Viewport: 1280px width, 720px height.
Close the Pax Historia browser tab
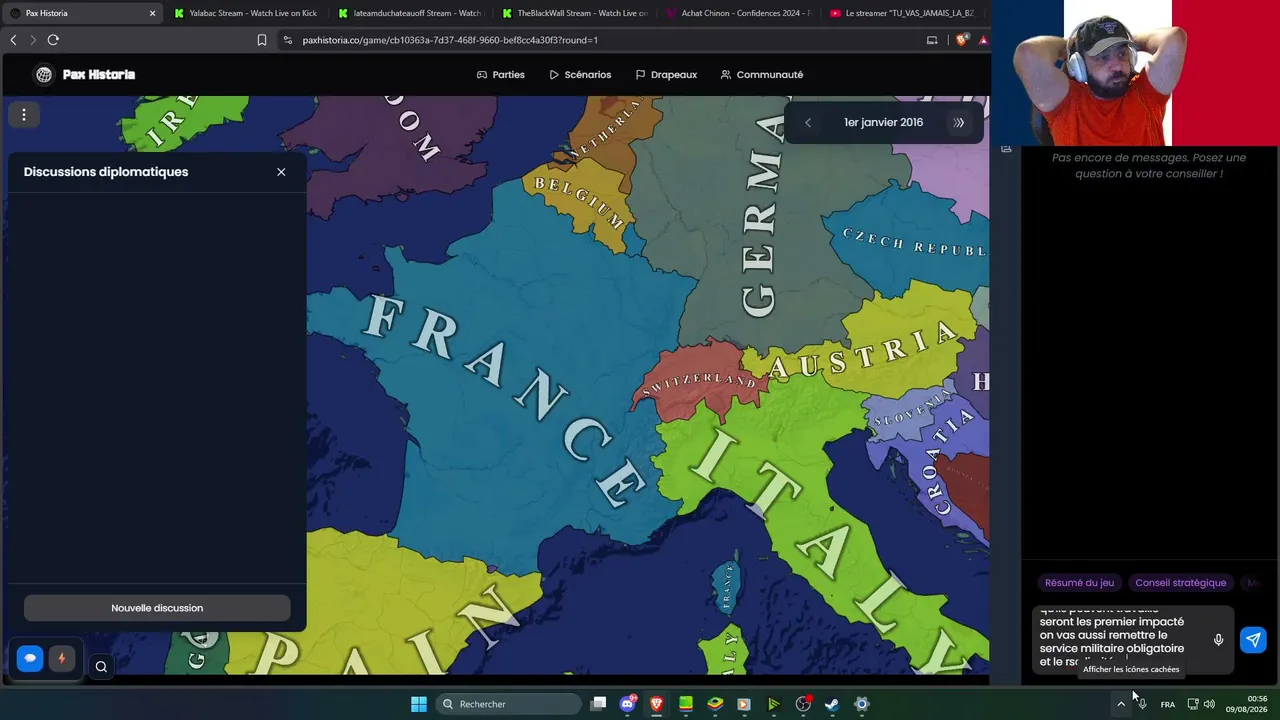click(152, 13)
